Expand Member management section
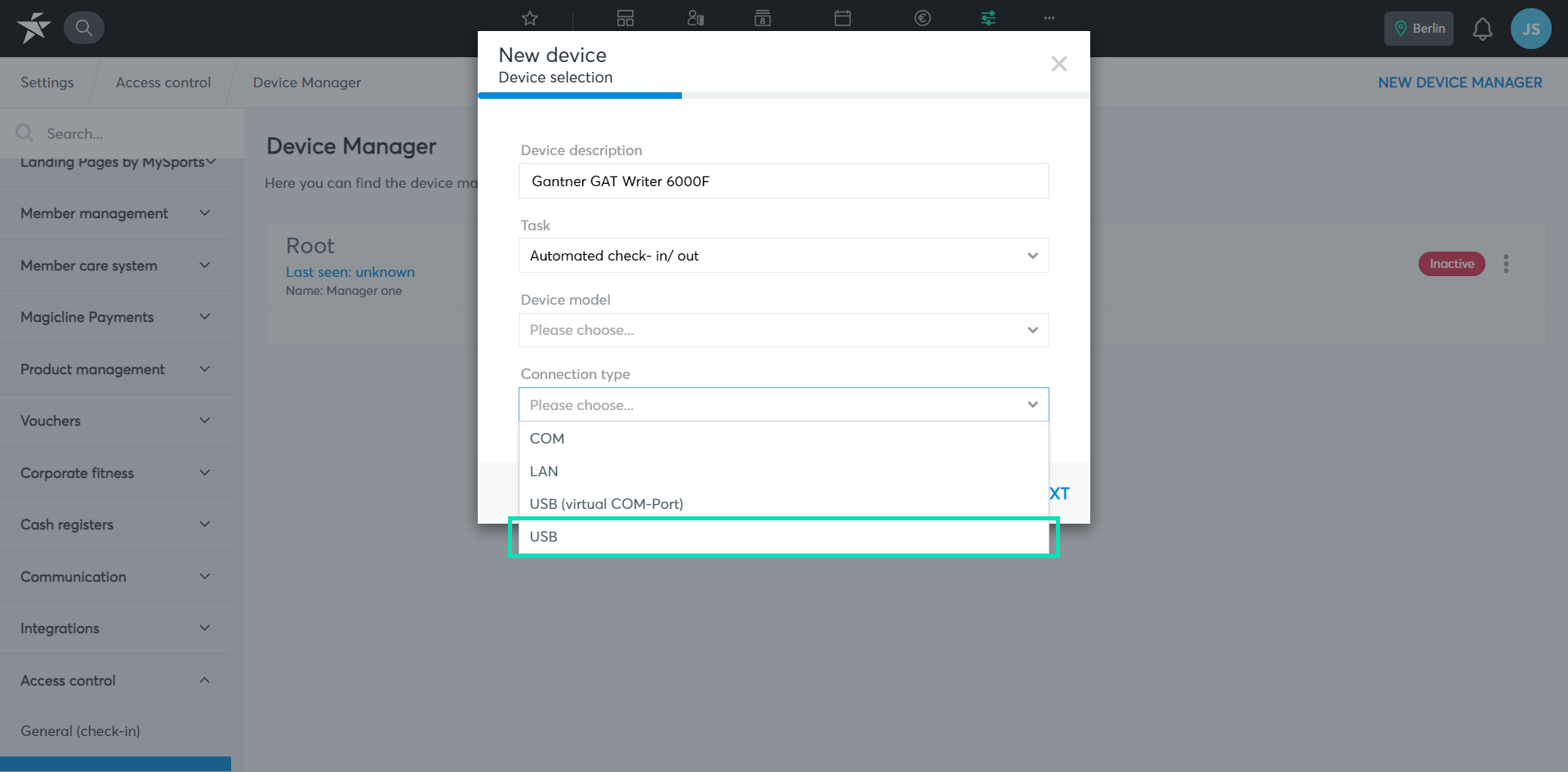 pyautogui.click(x=116, y=213)
